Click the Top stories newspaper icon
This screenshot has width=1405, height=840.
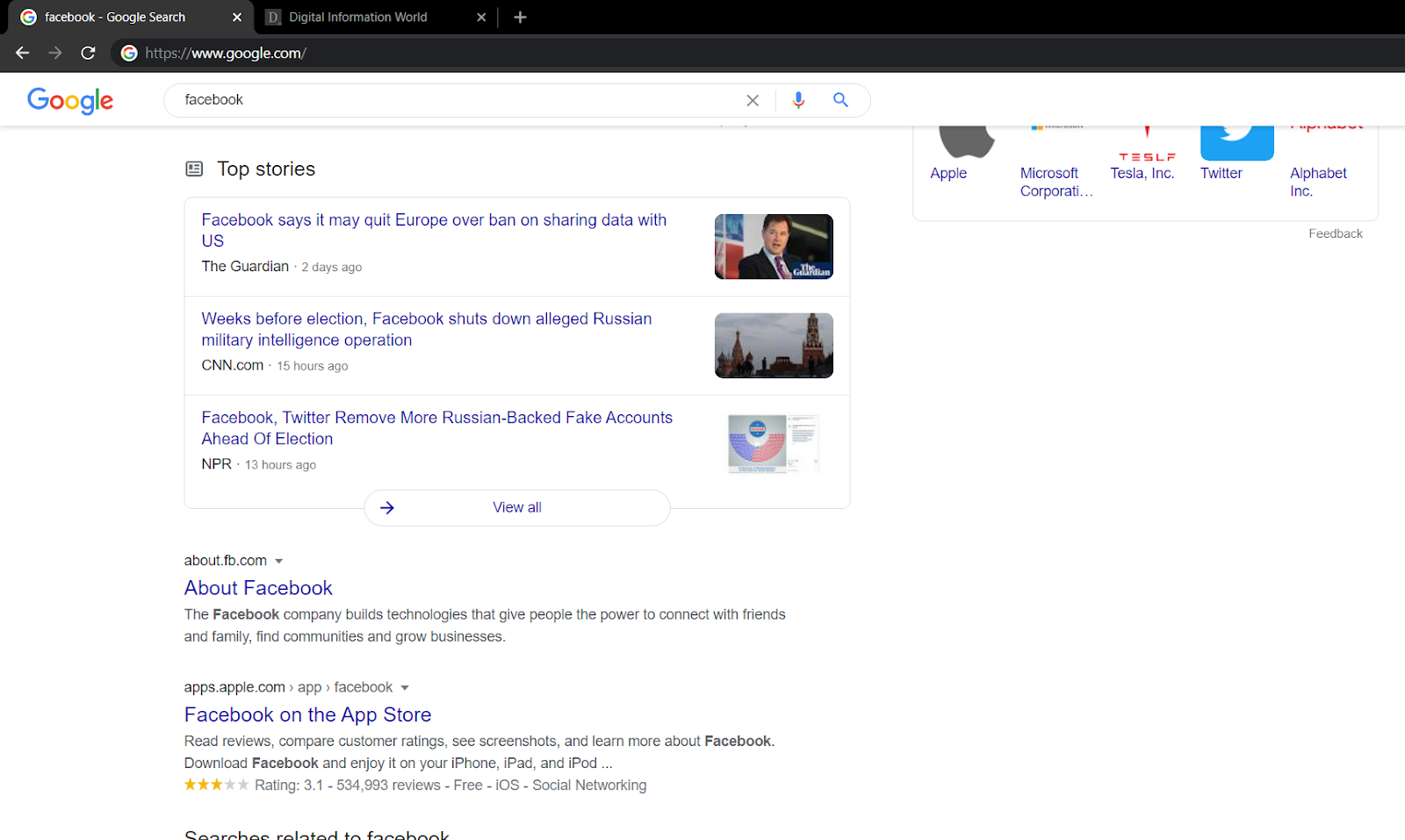click(194, 169)
